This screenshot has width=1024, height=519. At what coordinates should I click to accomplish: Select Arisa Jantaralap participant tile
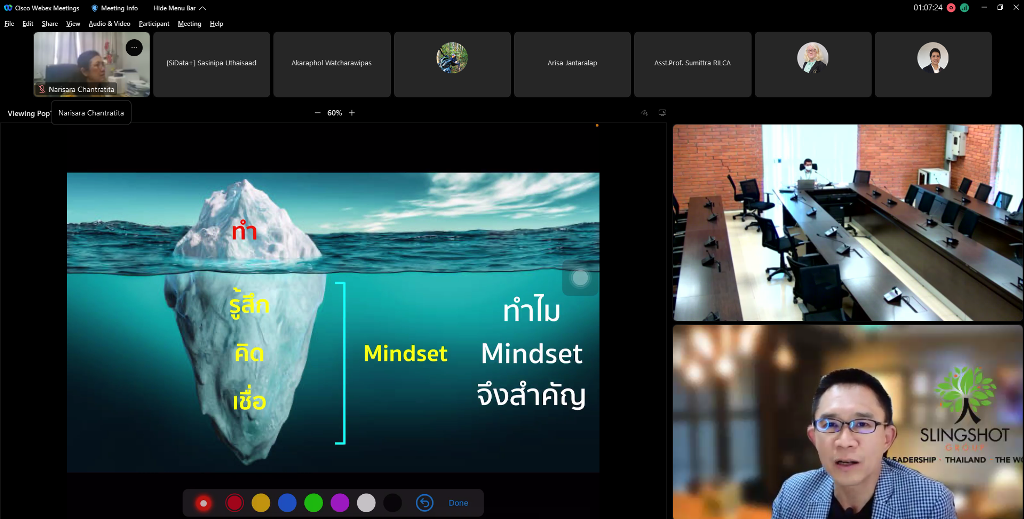click(x=572, y=64)
